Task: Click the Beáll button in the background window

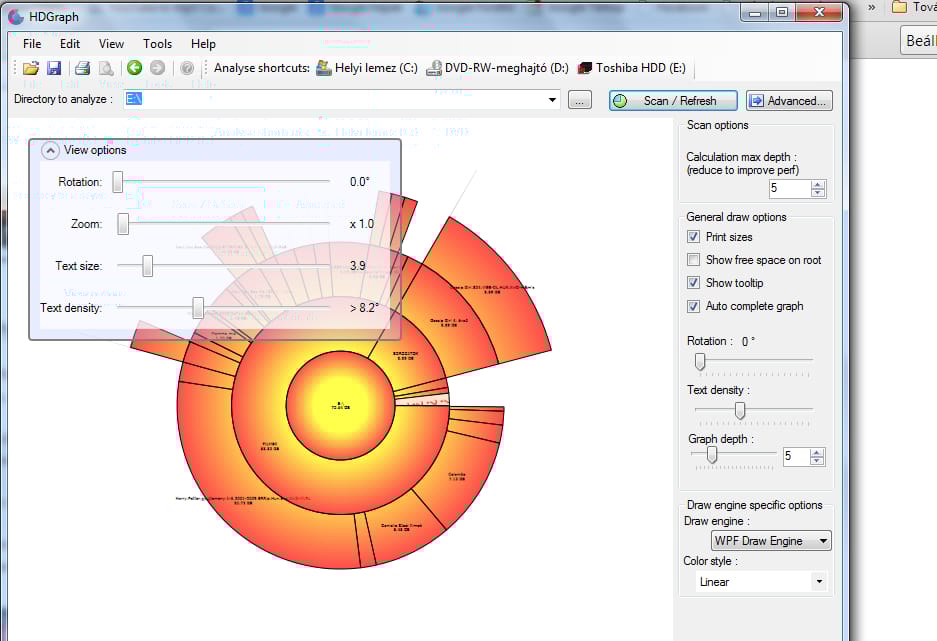Action: pyautogui.click(x=919, y=41)
